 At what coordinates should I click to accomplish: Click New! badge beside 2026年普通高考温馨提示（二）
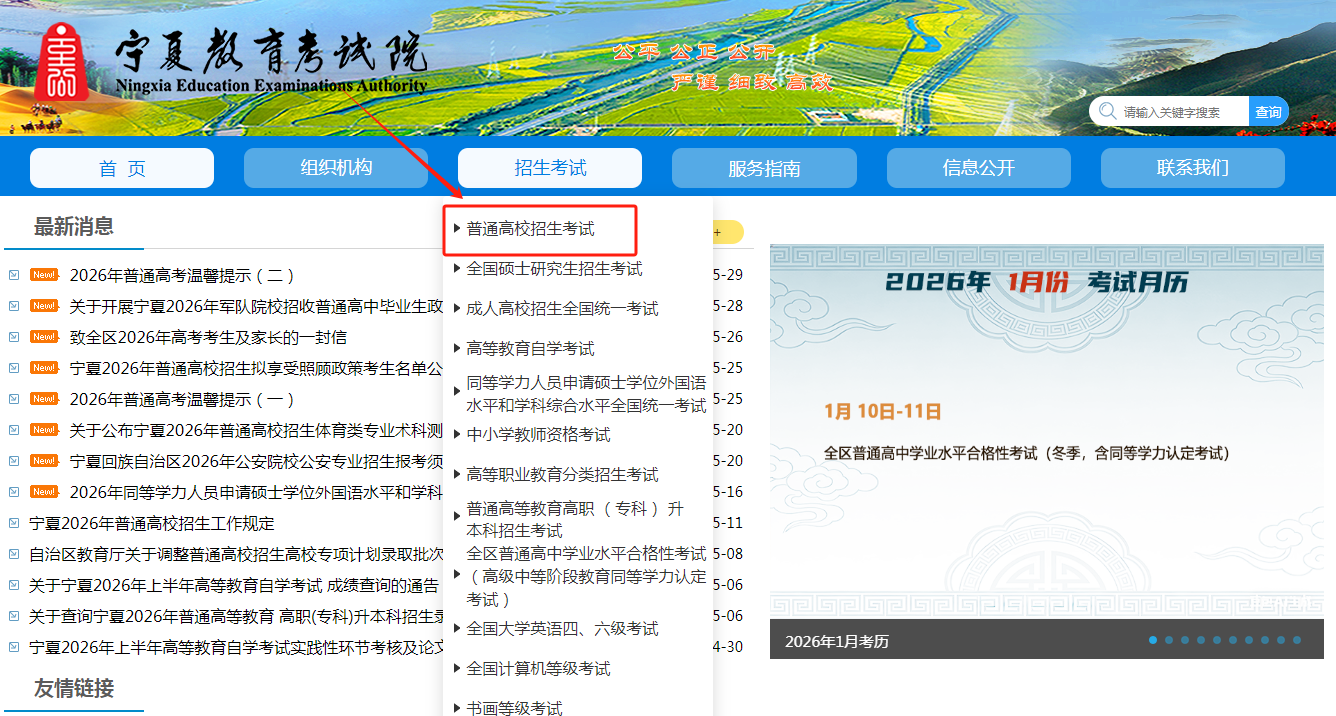coord(44,275)
